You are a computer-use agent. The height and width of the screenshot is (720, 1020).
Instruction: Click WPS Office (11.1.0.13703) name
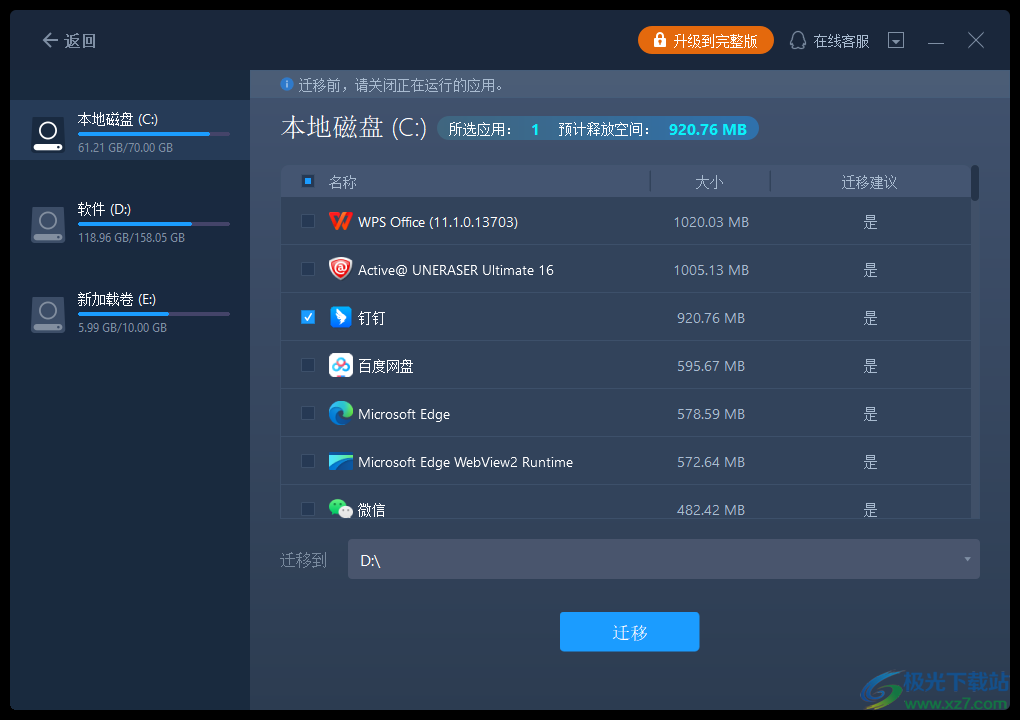(x=438, y=222)
